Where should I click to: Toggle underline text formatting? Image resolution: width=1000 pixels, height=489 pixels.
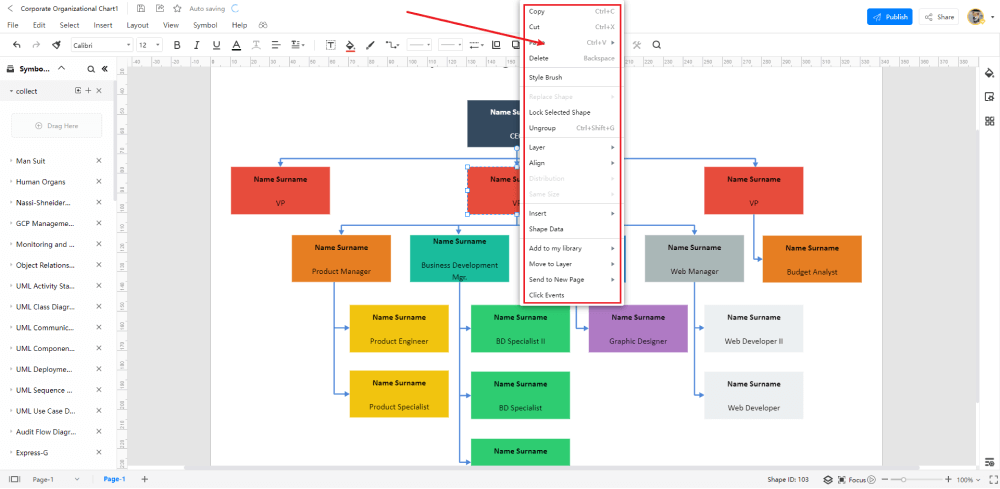click(216, 45)
